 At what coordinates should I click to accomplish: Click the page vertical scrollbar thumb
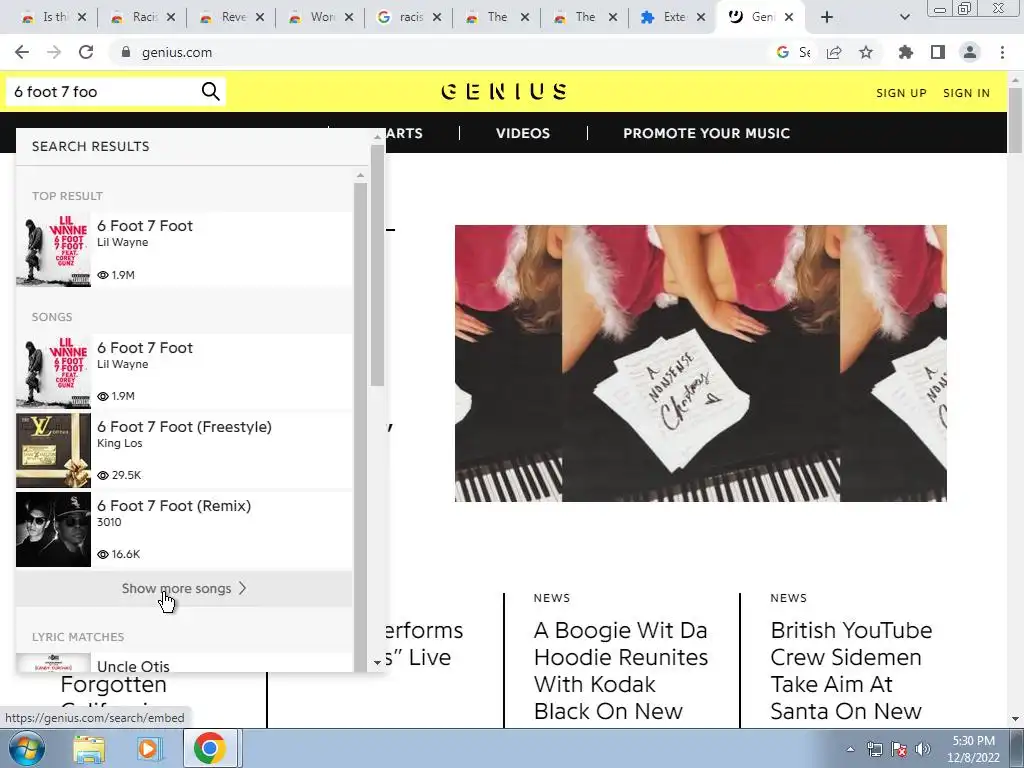(x=1016, y=120)
